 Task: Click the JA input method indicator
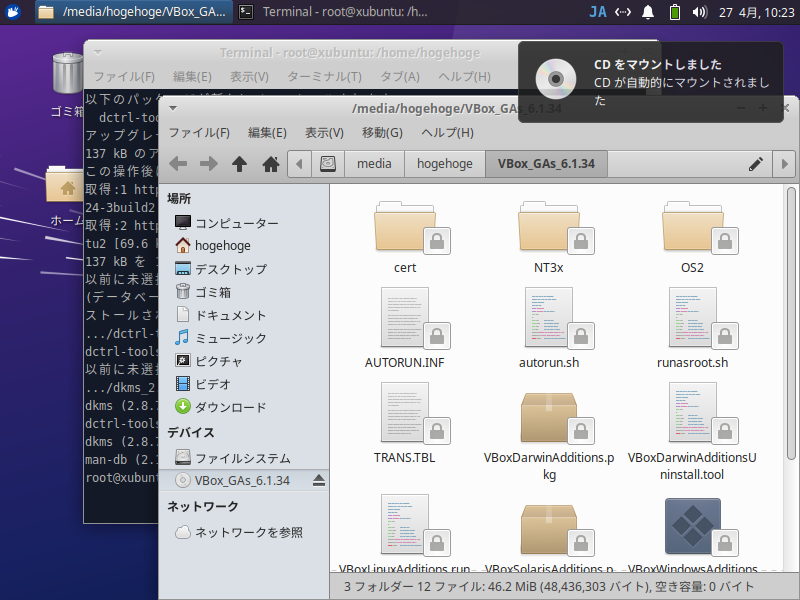597,12
